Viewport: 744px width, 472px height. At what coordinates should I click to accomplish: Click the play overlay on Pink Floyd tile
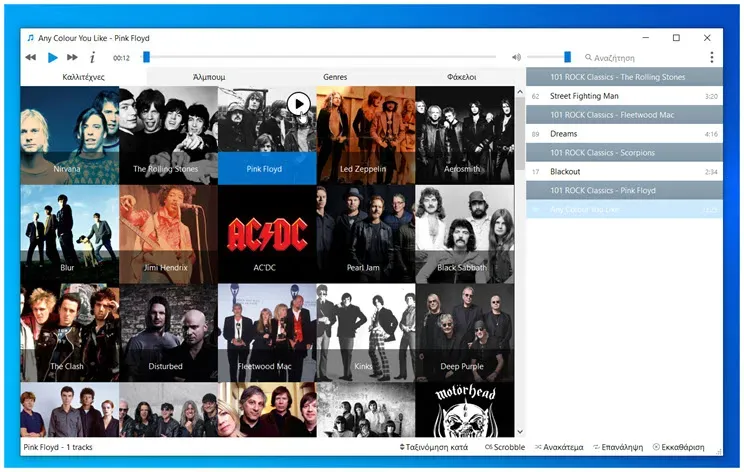299,104
